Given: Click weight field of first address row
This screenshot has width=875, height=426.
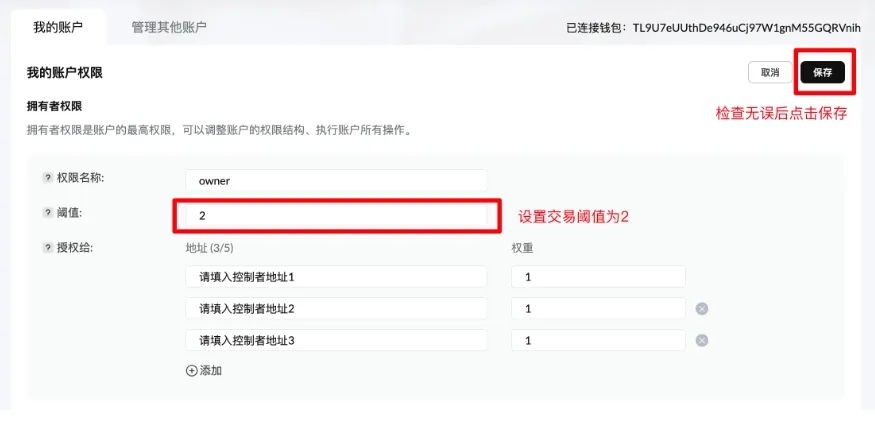Looking at the screenshot, I should coord(598,277).
